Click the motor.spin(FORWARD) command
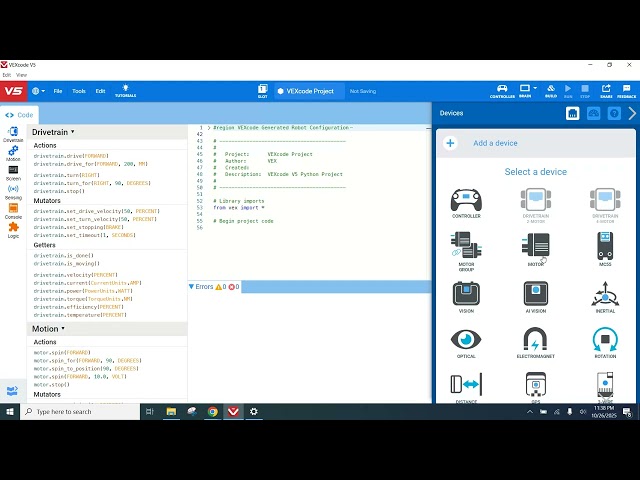Screen dimensions: 640x480 [62, 353]
